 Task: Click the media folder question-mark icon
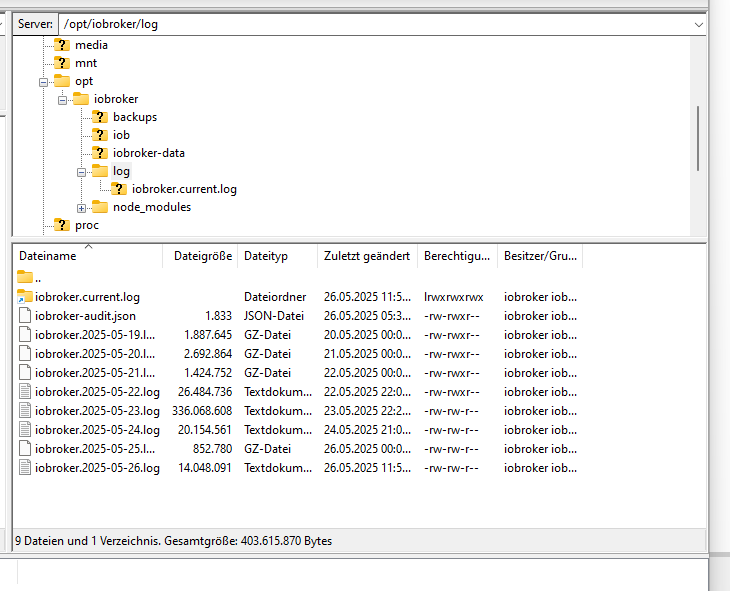click(x=61, y=45)
